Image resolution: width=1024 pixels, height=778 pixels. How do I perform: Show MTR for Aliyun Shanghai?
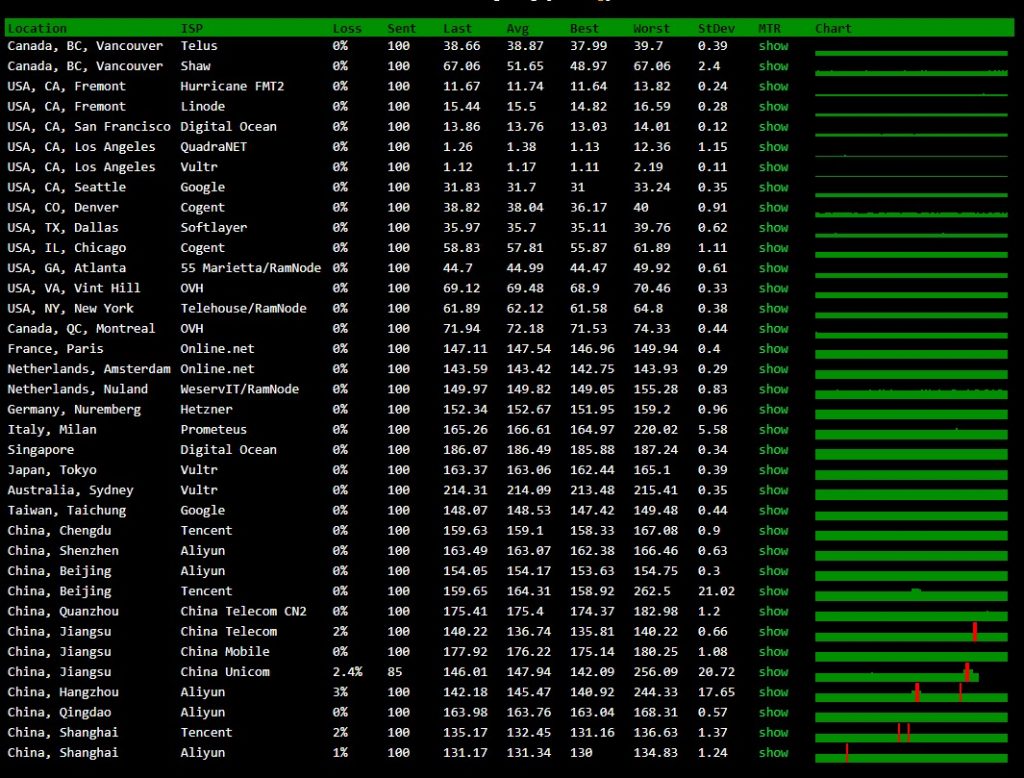(x=773, y=754)
